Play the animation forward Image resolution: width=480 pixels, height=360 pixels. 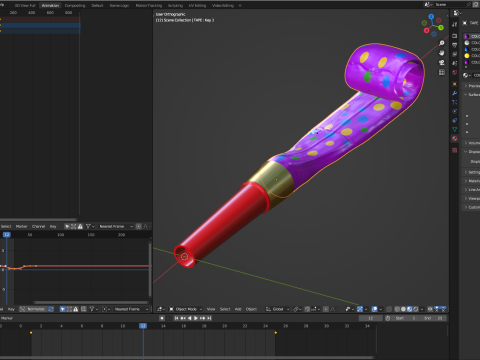[196, 318]
